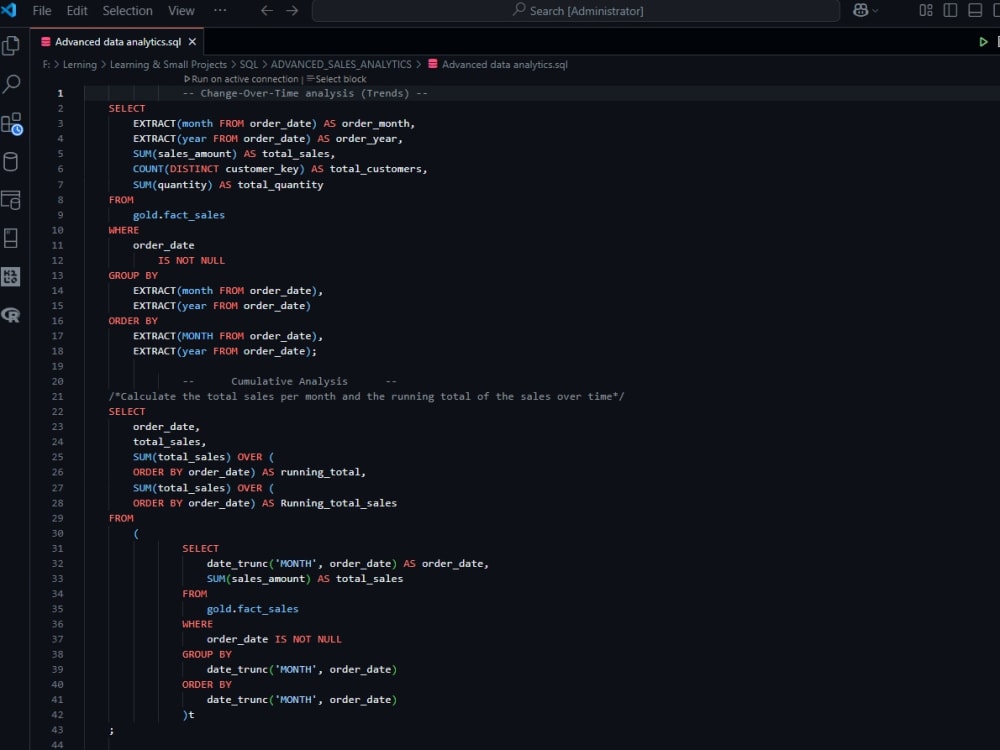Click 'total_customers' alias on line 6
Viewport: 1000px width, 750px height.
[376, 169]
